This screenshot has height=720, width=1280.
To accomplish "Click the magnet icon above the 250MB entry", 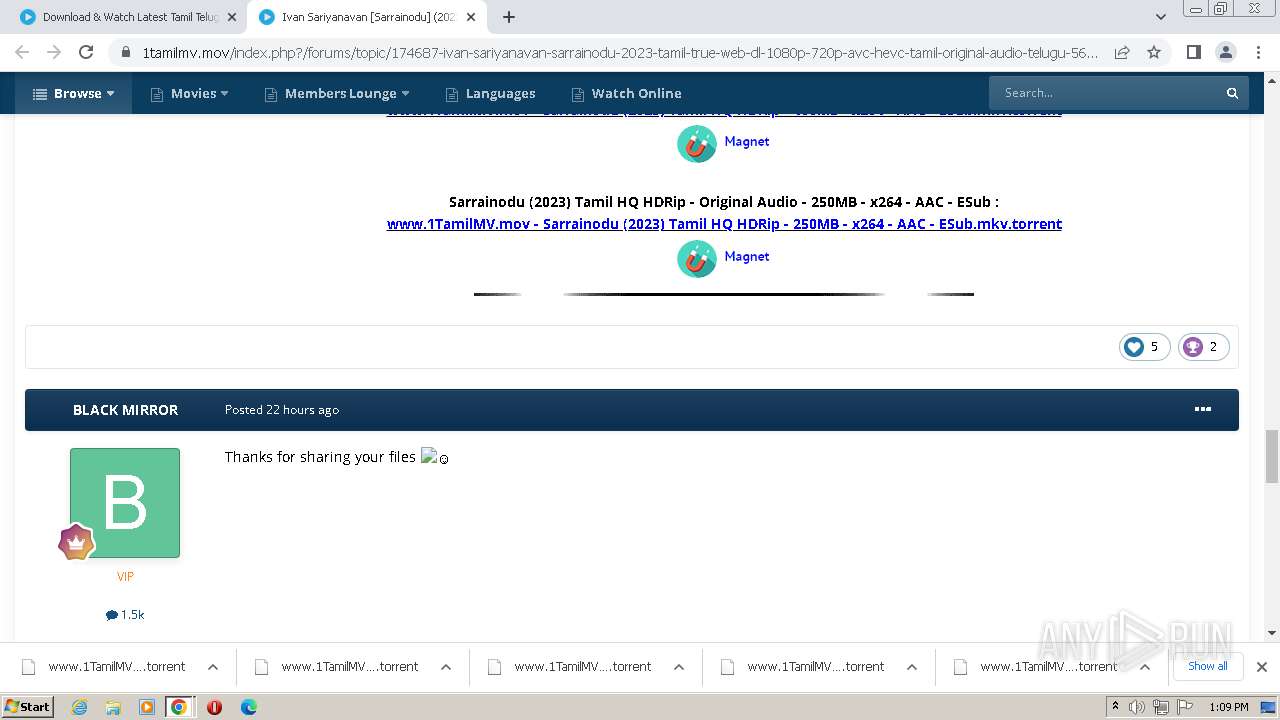I will (x=697, y=144).
